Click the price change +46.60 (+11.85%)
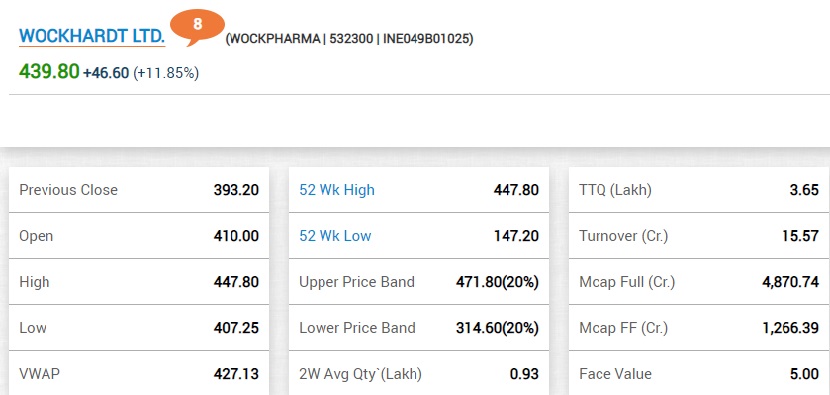The image size is (830, 395). (x=141, y=73)
